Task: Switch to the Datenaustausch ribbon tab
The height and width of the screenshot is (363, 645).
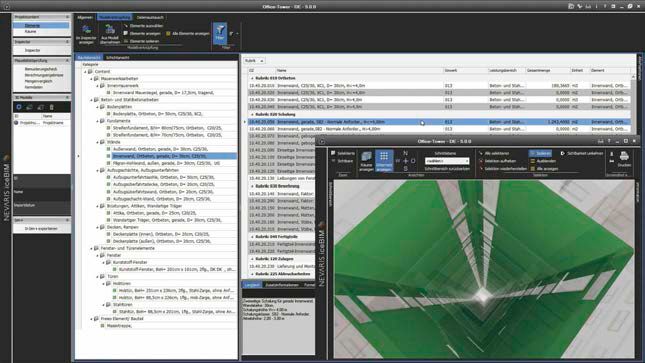Action: click(150, 17)
